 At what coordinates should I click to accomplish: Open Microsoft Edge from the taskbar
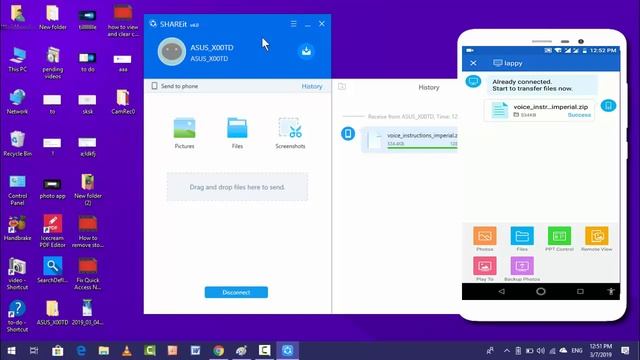point(81,350)
